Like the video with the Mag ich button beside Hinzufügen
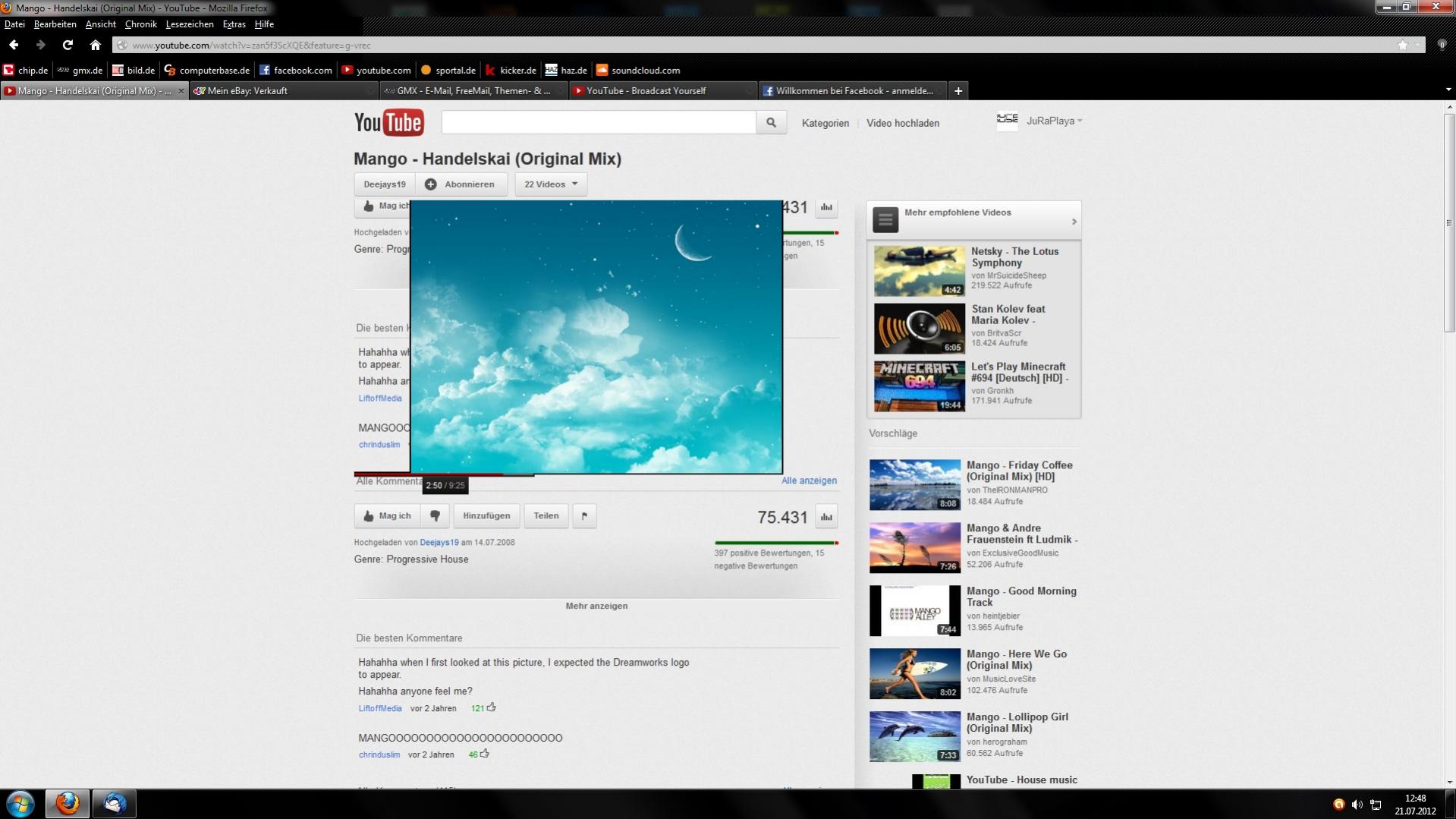 pos(387,516)
